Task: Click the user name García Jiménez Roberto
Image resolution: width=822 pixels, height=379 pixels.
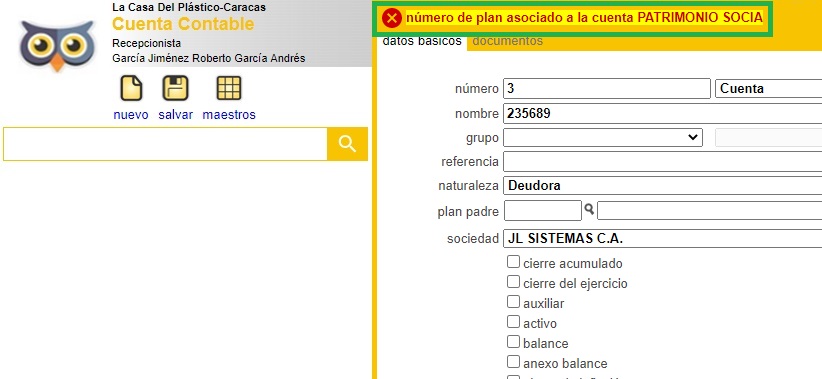Action: (x=209, y=58)
